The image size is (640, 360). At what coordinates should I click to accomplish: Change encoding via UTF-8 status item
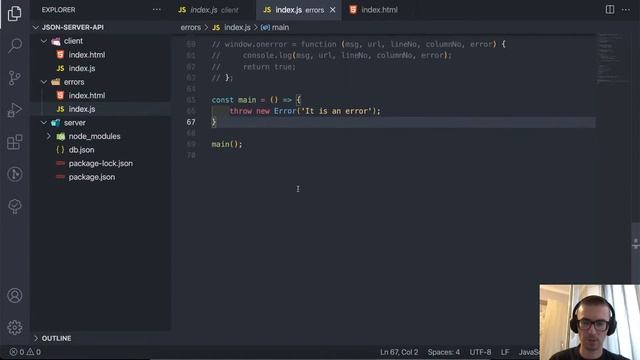coord(480,352)
